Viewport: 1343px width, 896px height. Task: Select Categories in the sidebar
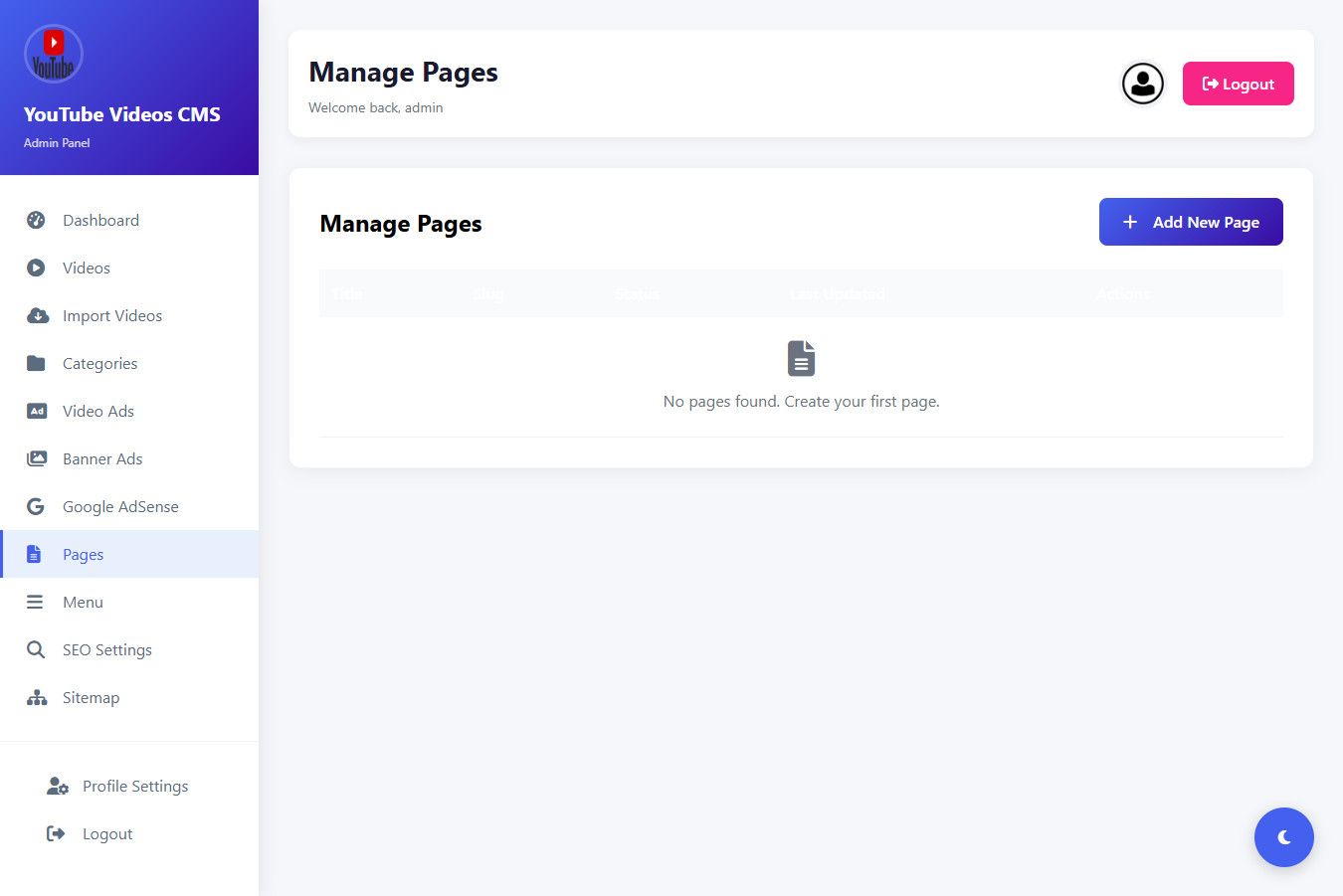pyautogui.click(x=129, y=363)
